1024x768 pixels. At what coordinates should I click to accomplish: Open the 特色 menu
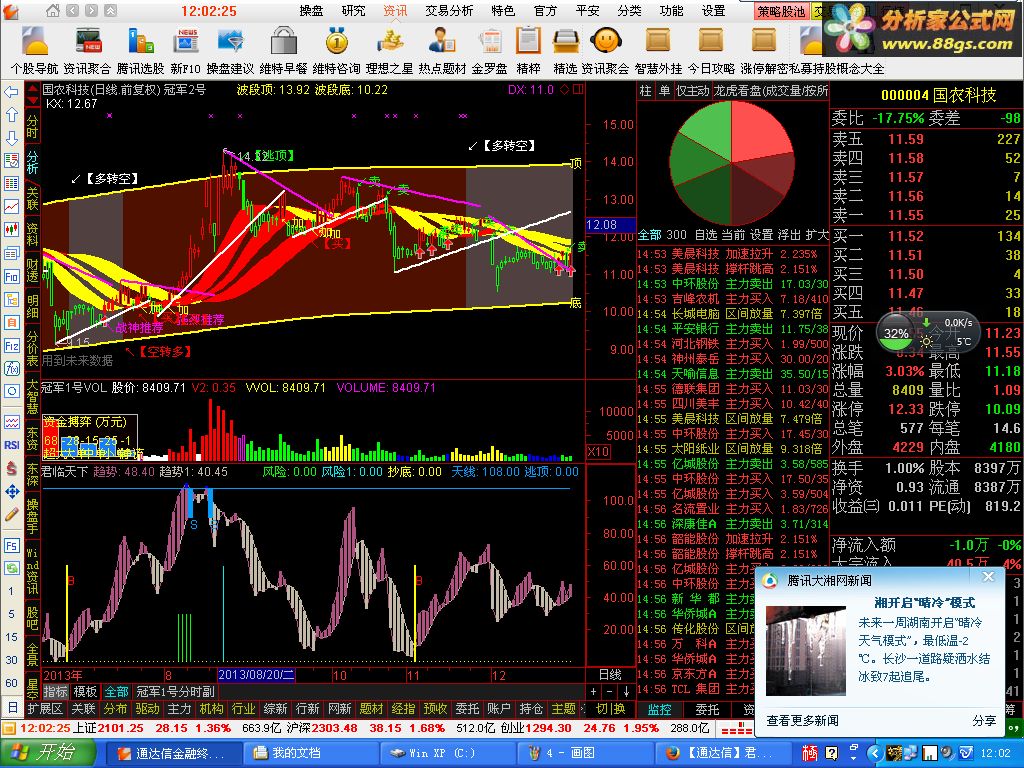tap(503, 10)
